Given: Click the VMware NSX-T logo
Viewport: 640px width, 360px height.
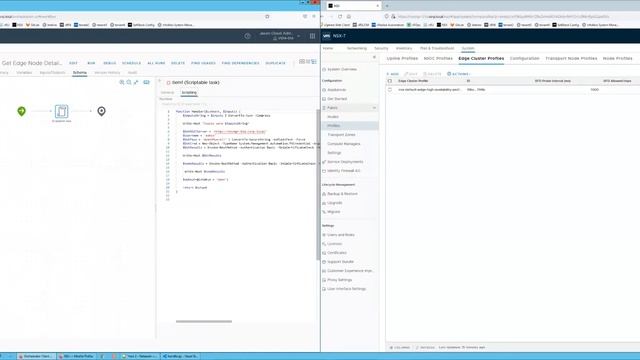Looking at the screenshot, I should click(327, 36).
